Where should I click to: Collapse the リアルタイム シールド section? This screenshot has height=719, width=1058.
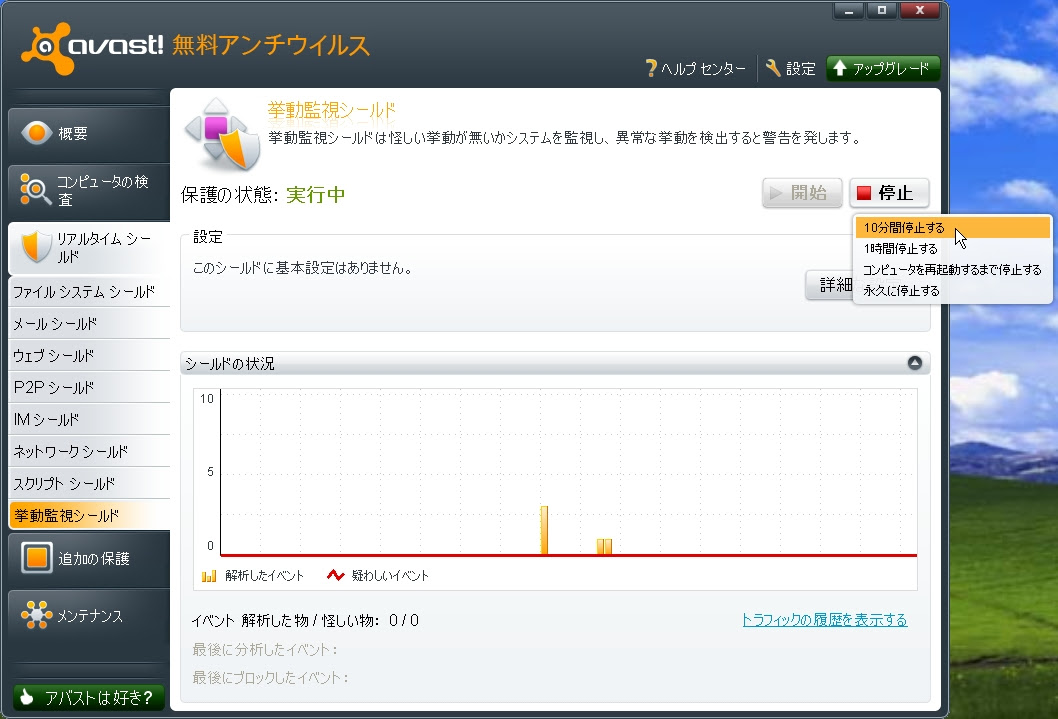pyautogui.click(x=89, y=248)
